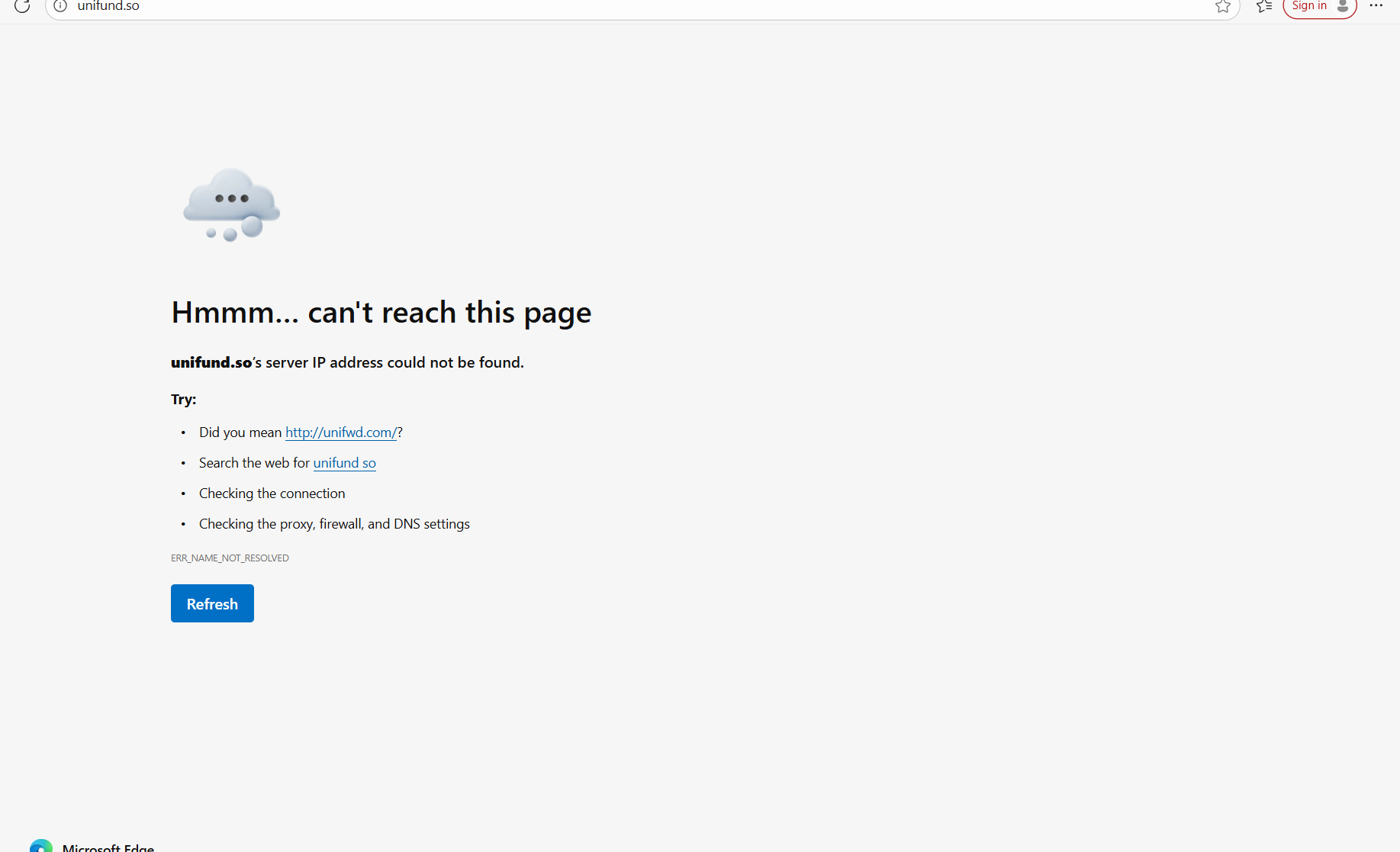
Task: Click the profile avatar icon
Action: (1343, 6)
